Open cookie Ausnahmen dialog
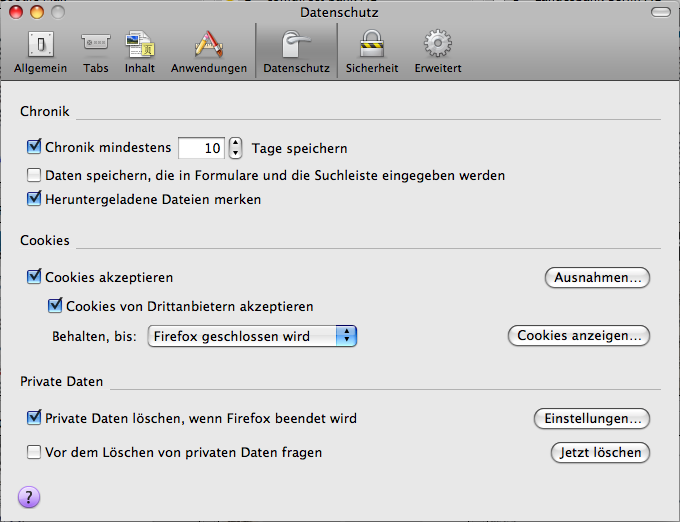Screen dimensions: 680x522 pyautogui.click(x=597, y=277)
